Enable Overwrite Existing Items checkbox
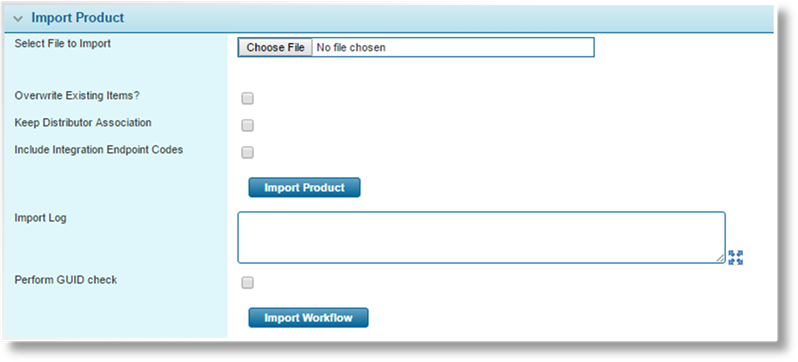Viewport: 798px width, 362px height. pyautogui.click(x=247, y=98)
